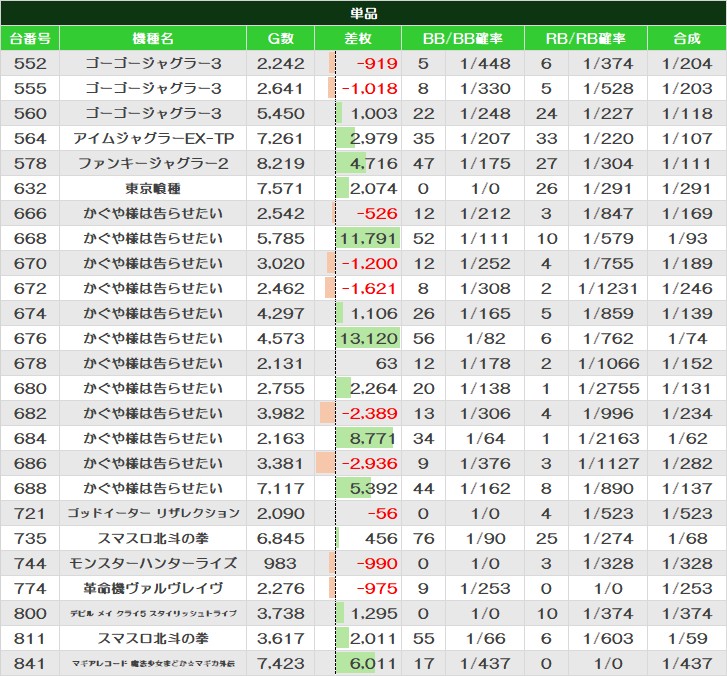Click machine number 688
Image resolution: width=727 pixels, height=676 pixels.
[x=30, y=489]
